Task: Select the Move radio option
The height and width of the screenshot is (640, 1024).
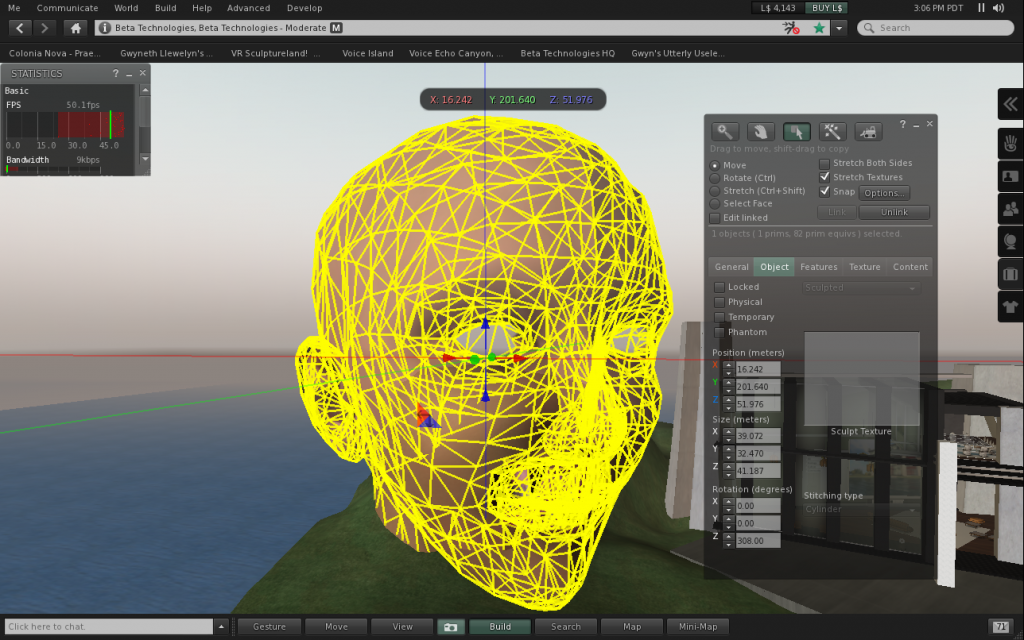Action: pos(715,166)
